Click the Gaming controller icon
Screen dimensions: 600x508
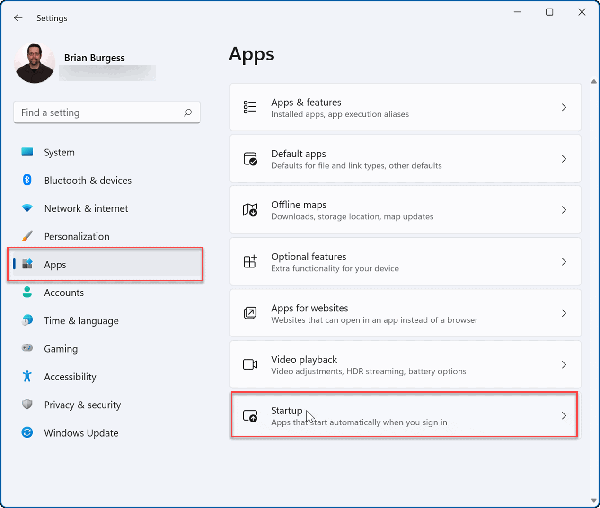tap(27, 348)
